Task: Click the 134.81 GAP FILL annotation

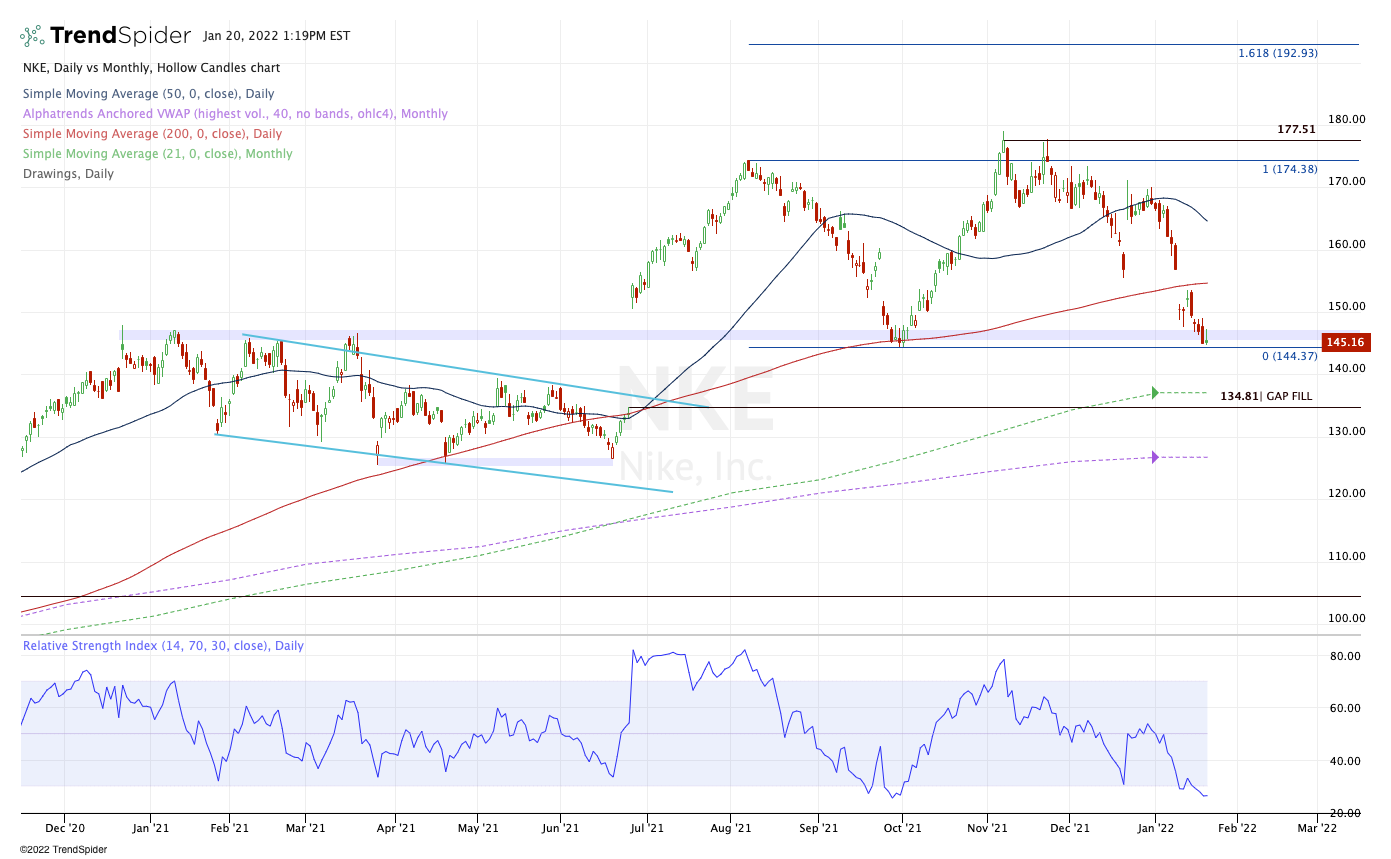Action: click(1265, 396)
